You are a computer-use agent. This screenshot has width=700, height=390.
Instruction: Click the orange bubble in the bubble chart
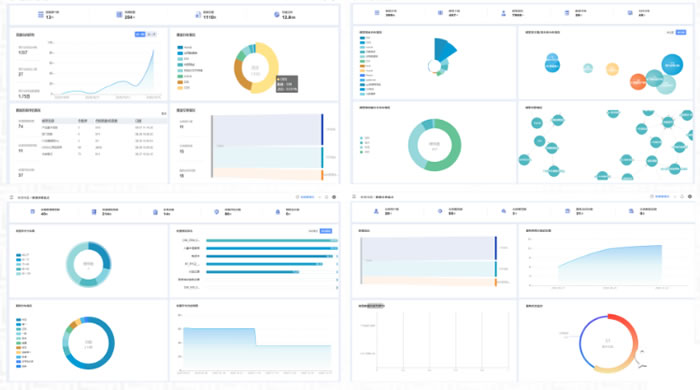pos(638,82)
